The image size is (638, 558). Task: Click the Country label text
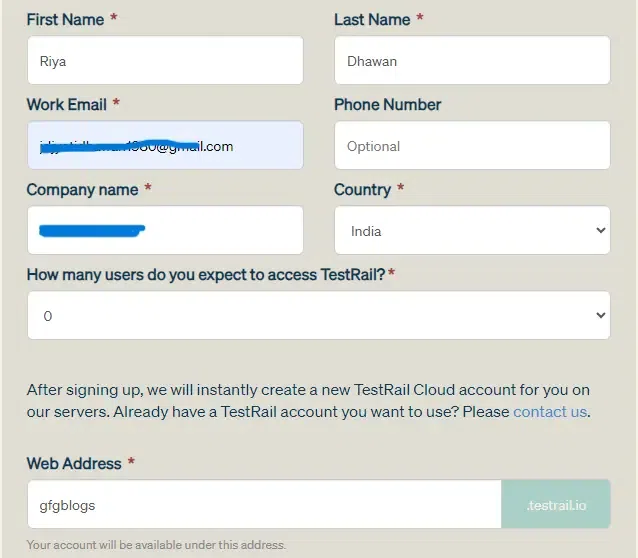(362, 190)
